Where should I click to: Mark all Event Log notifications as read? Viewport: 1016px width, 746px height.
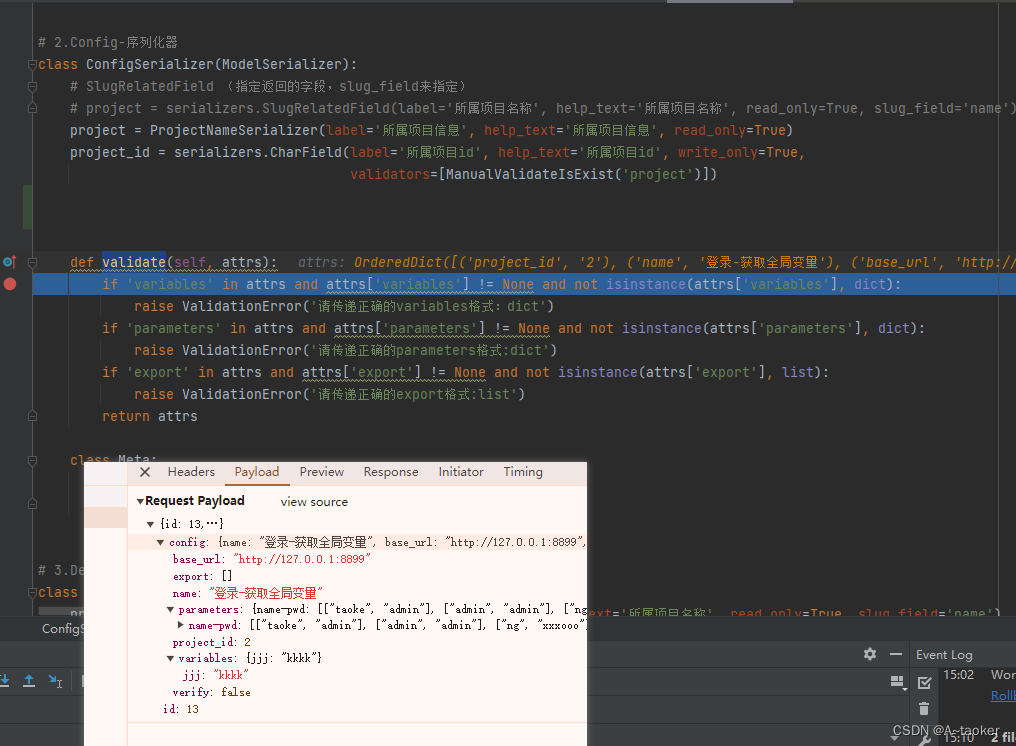(x=925, y=682)
